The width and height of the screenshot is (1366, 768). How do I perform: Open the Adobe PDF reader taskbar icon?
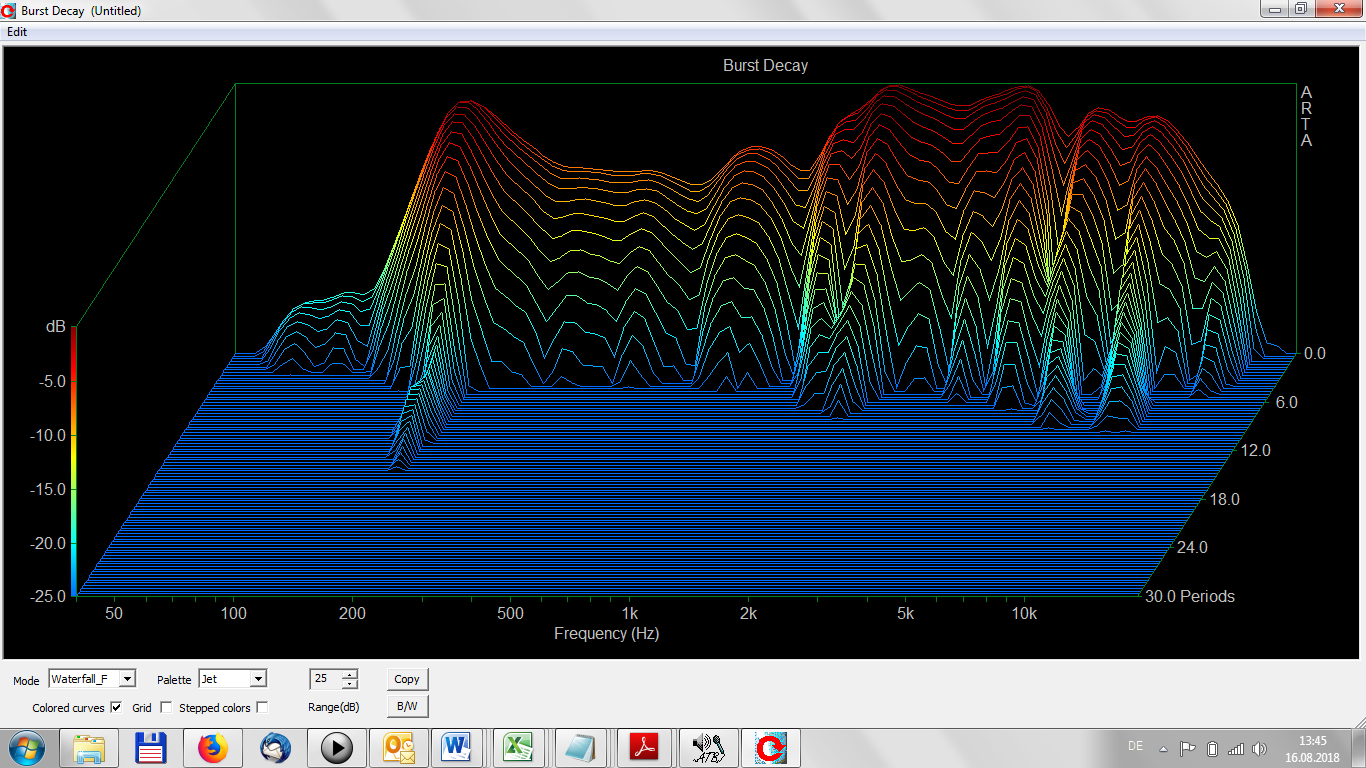pyautogui.click(x=645, y=747)
